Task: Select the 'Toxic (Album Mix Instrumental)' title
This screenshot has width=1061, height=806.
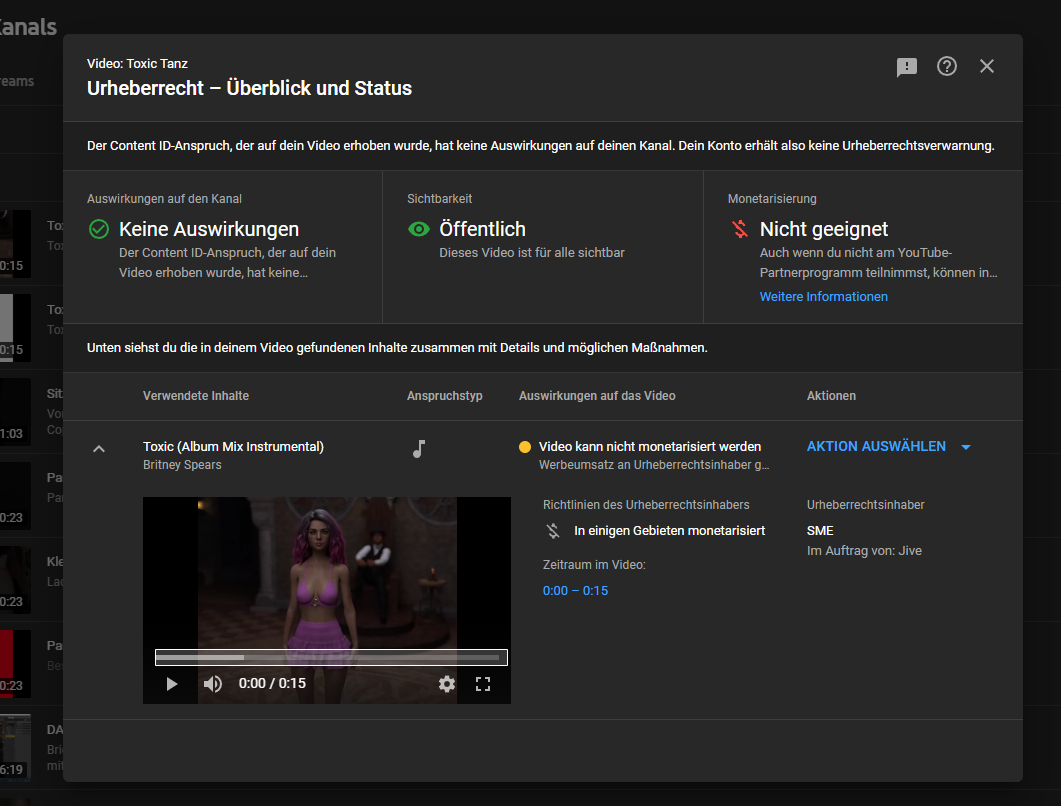Action: click(233, 447)
